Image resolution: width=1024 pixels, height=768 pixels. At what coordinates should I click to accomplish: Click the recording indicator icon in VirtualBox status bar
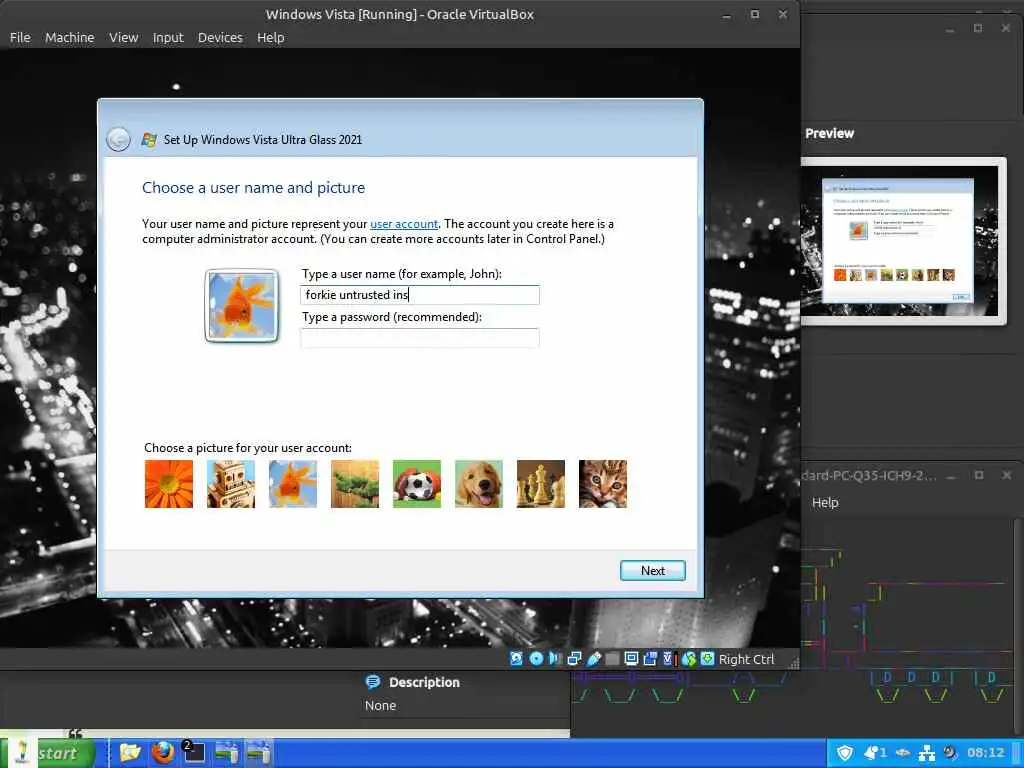650,659
